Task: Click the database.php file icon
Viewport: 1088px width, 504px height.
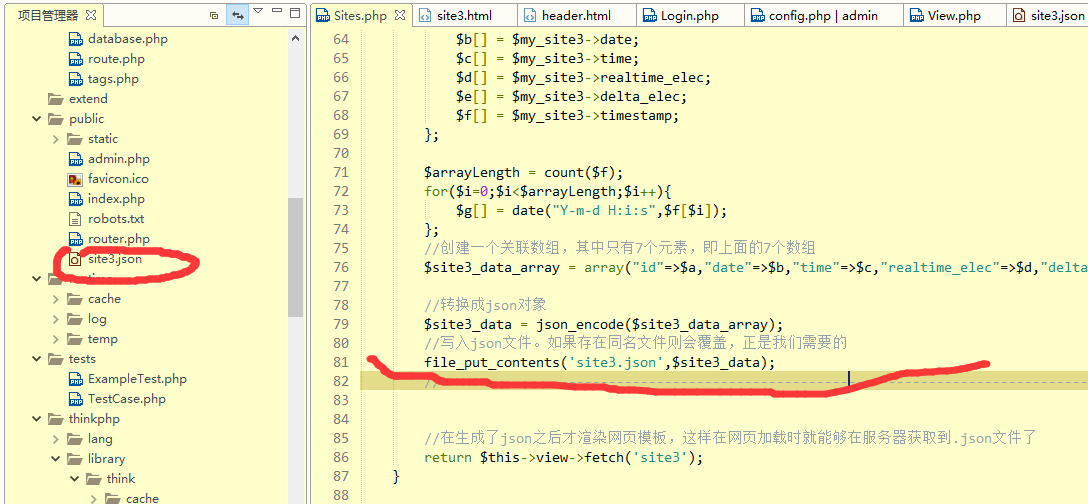Action: point(75,39)
